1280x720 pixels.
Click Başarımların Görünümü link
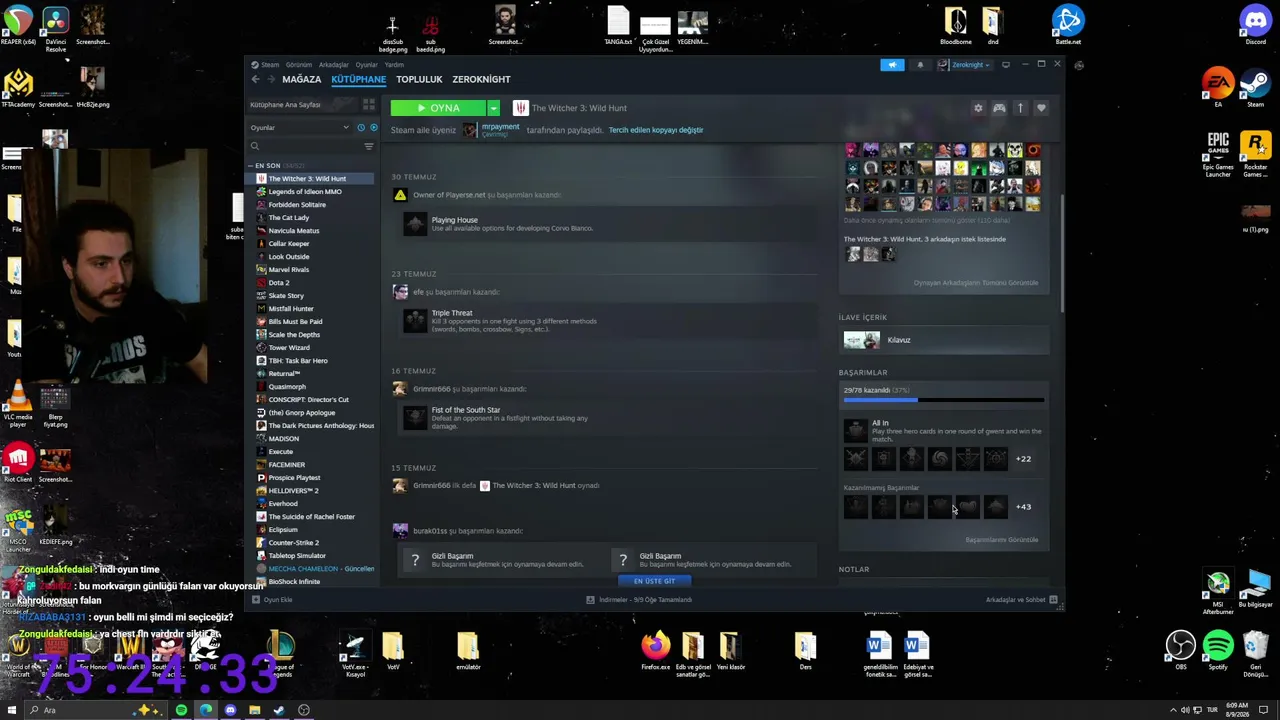tap(1001, 540)
